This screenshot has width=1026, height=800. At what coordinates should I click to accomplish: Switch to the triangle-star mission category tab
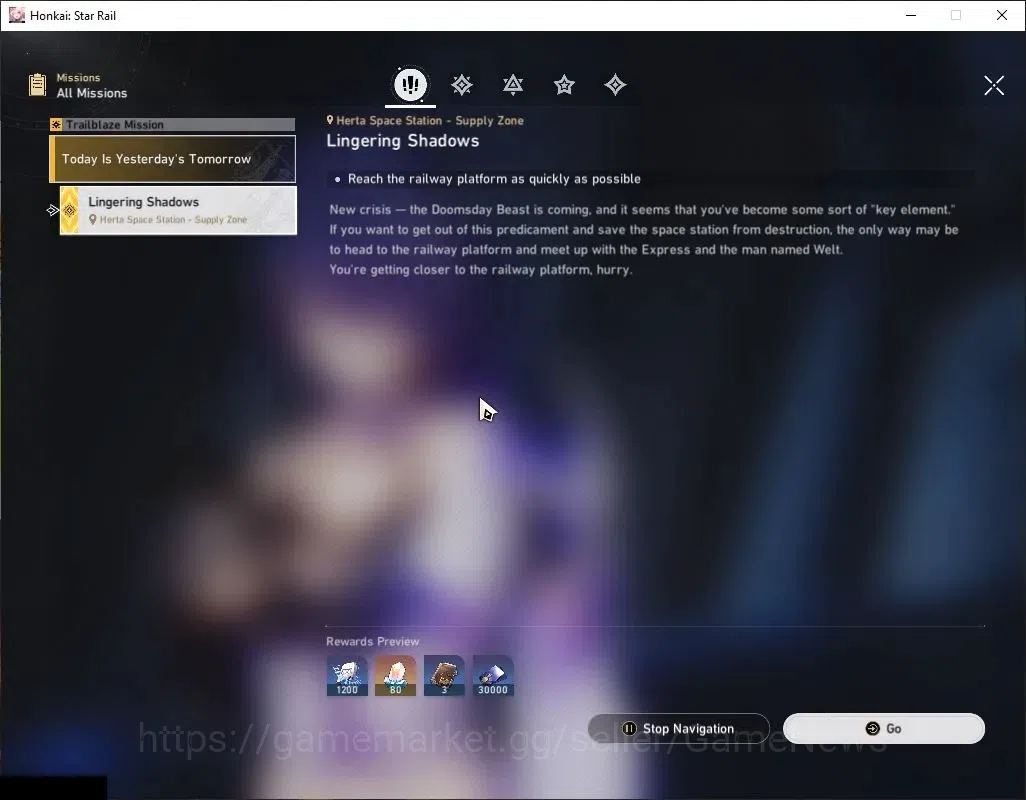point(513,85)
